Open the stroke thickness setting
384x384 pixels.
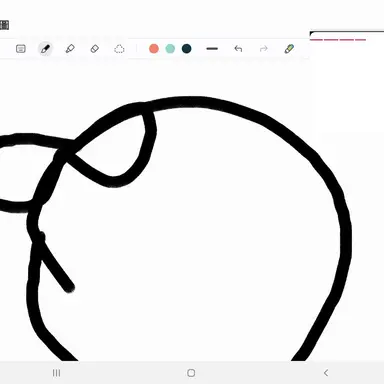click(212, 49)
